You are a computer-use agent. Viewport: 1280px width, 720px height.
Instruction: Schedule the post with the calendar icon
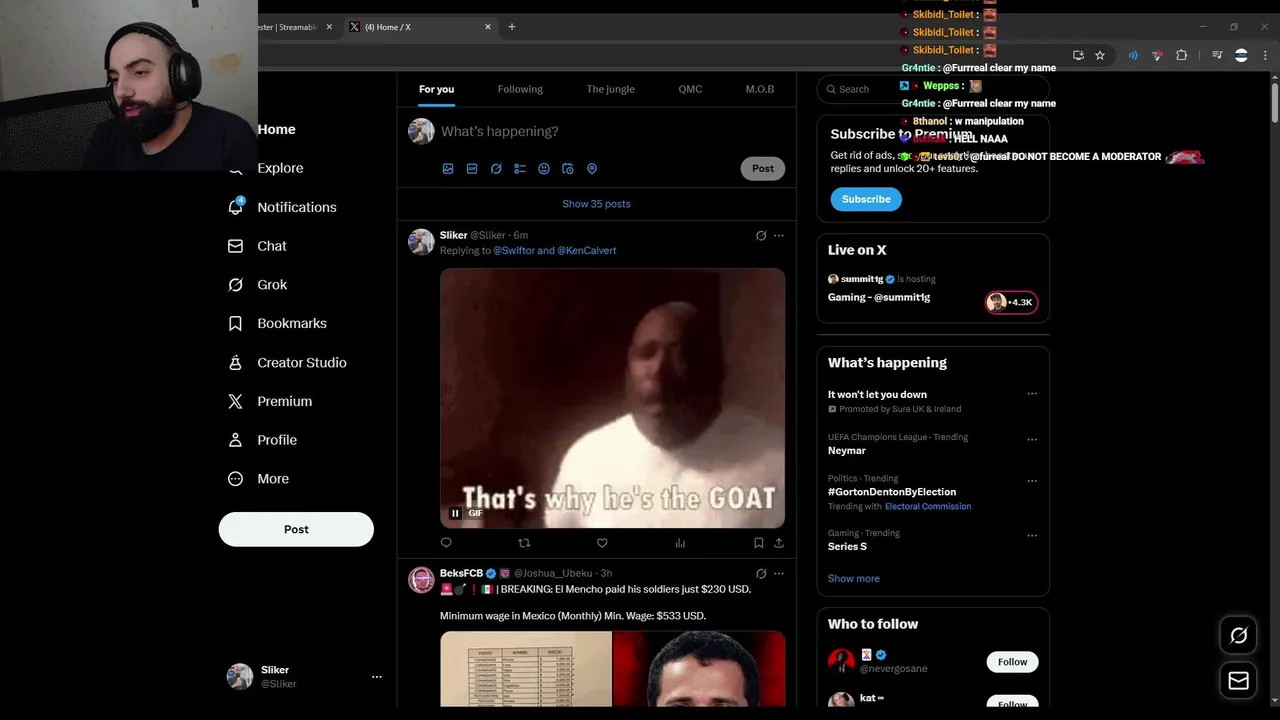point(568,169)
